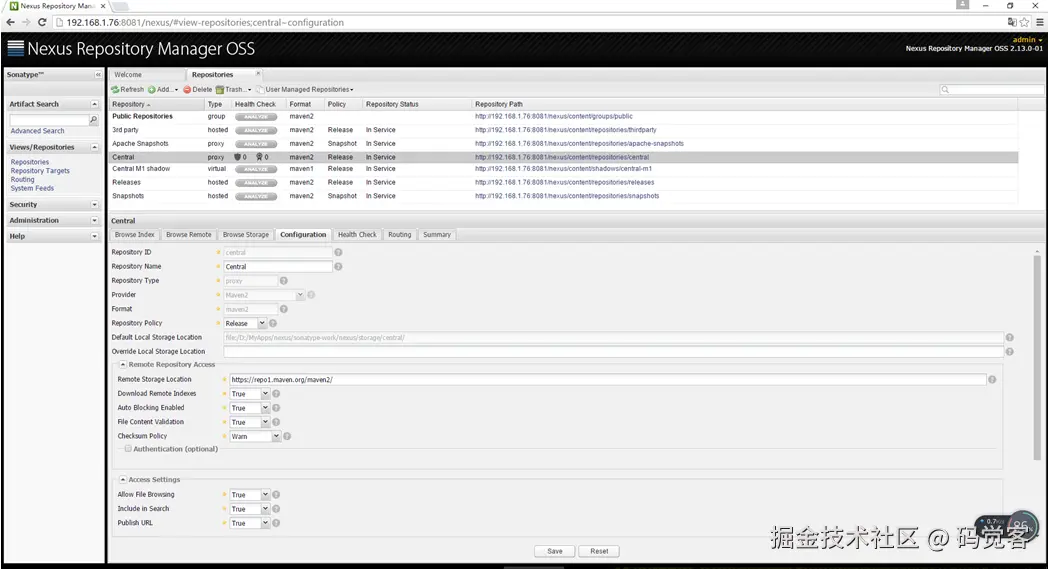Toggle the Authentication (optional) checkbox
The image size is (1048, 569).
click(128, 449)
